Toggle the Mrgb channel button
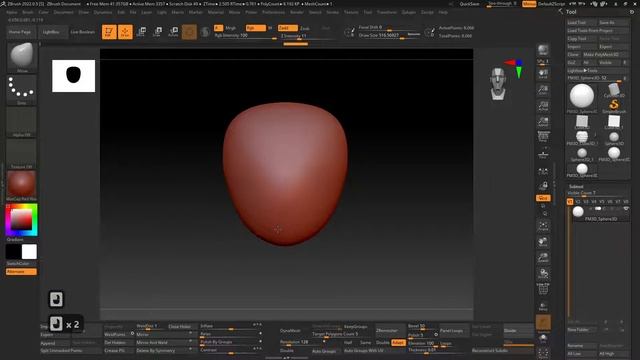This screenshot has width=640, height=360. (x=230, y=28)
